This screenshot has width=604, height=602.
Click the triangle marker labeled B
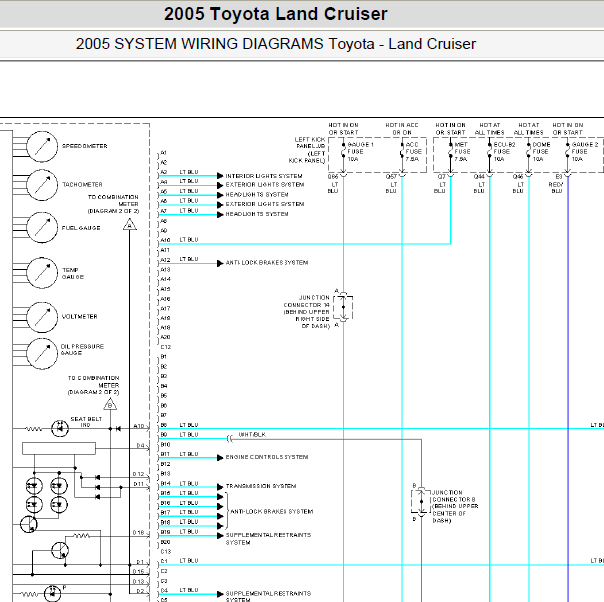coord(110,404)
